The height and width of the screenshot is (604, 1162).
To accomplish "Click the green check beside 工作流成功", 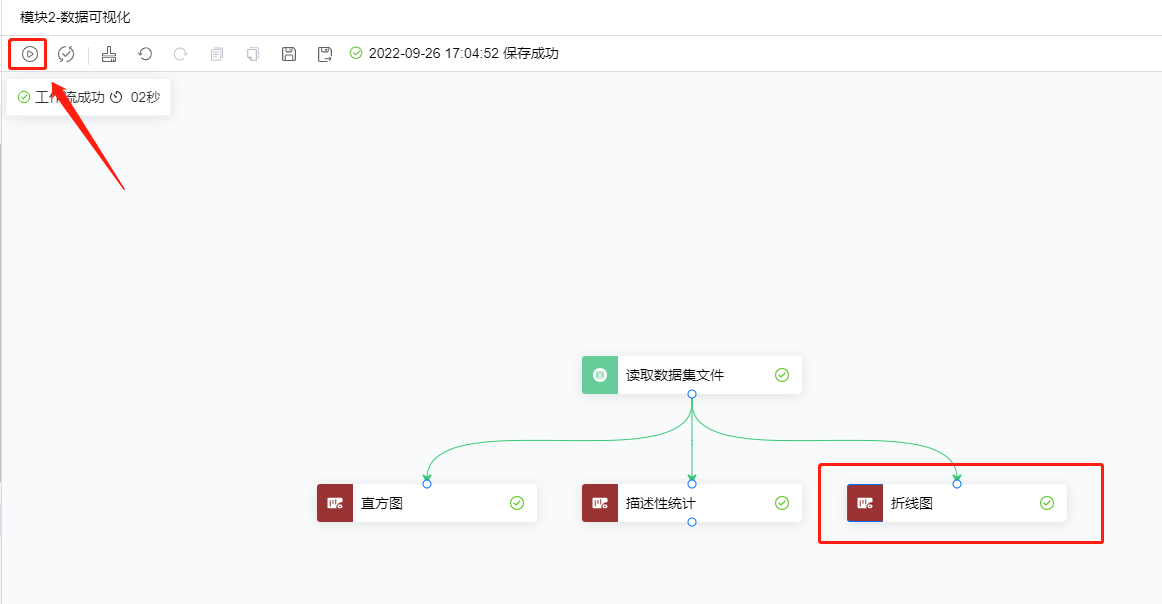I will tap(24, 97).
